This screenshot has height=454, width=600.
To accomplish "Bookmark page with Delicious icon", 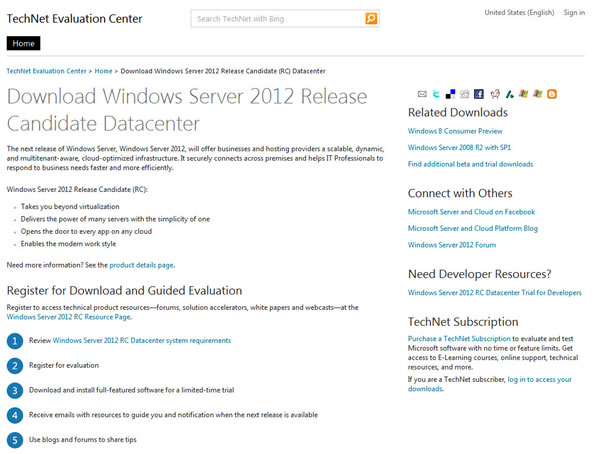I will pyautogui.click(x=450, y=94).
